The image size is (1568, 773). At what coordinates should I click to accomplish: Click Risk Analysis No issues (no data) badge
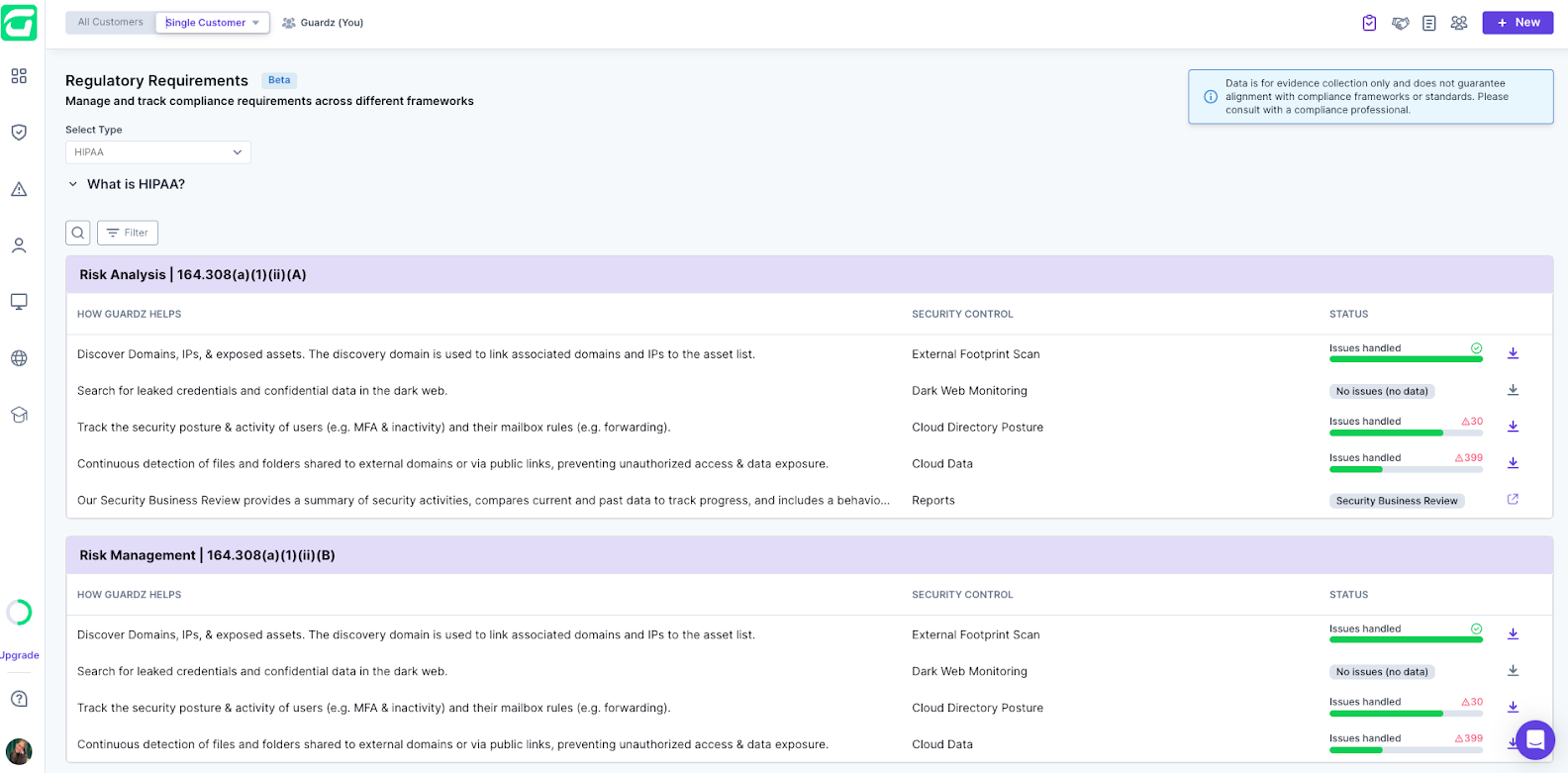click(x=1382, y=391)
